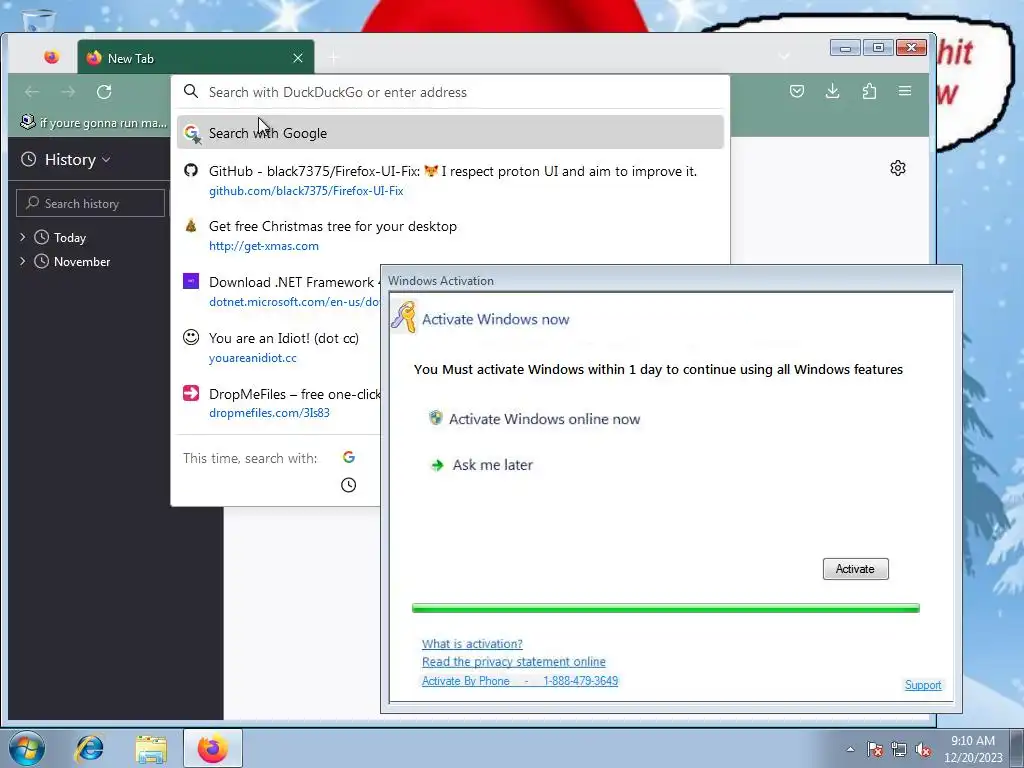Close the New Tab tab
The height and width of the screenshot is (768, 1024).
pos(298,58)
